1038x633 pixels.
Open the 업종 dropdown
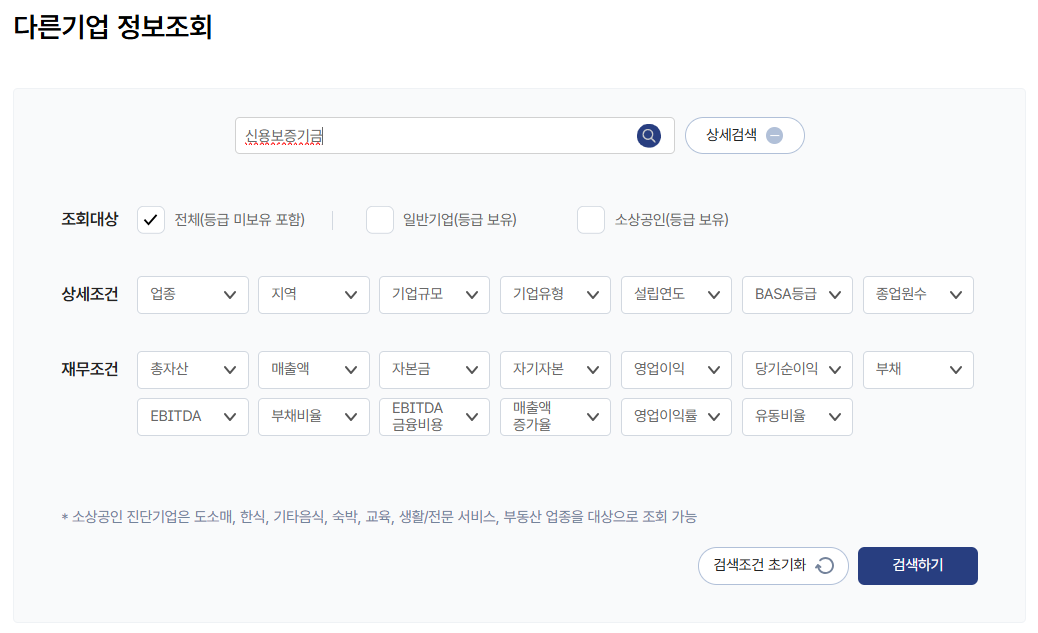(193, 294)
